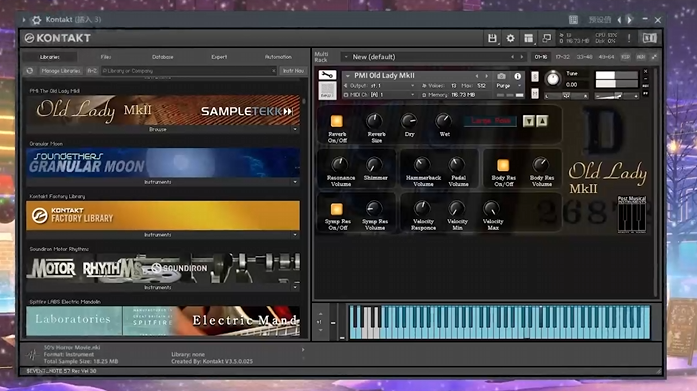Click host previous preset arrow in titlebar
The image size is (697, 391).
pyautogui.click(x=620, y=20)
